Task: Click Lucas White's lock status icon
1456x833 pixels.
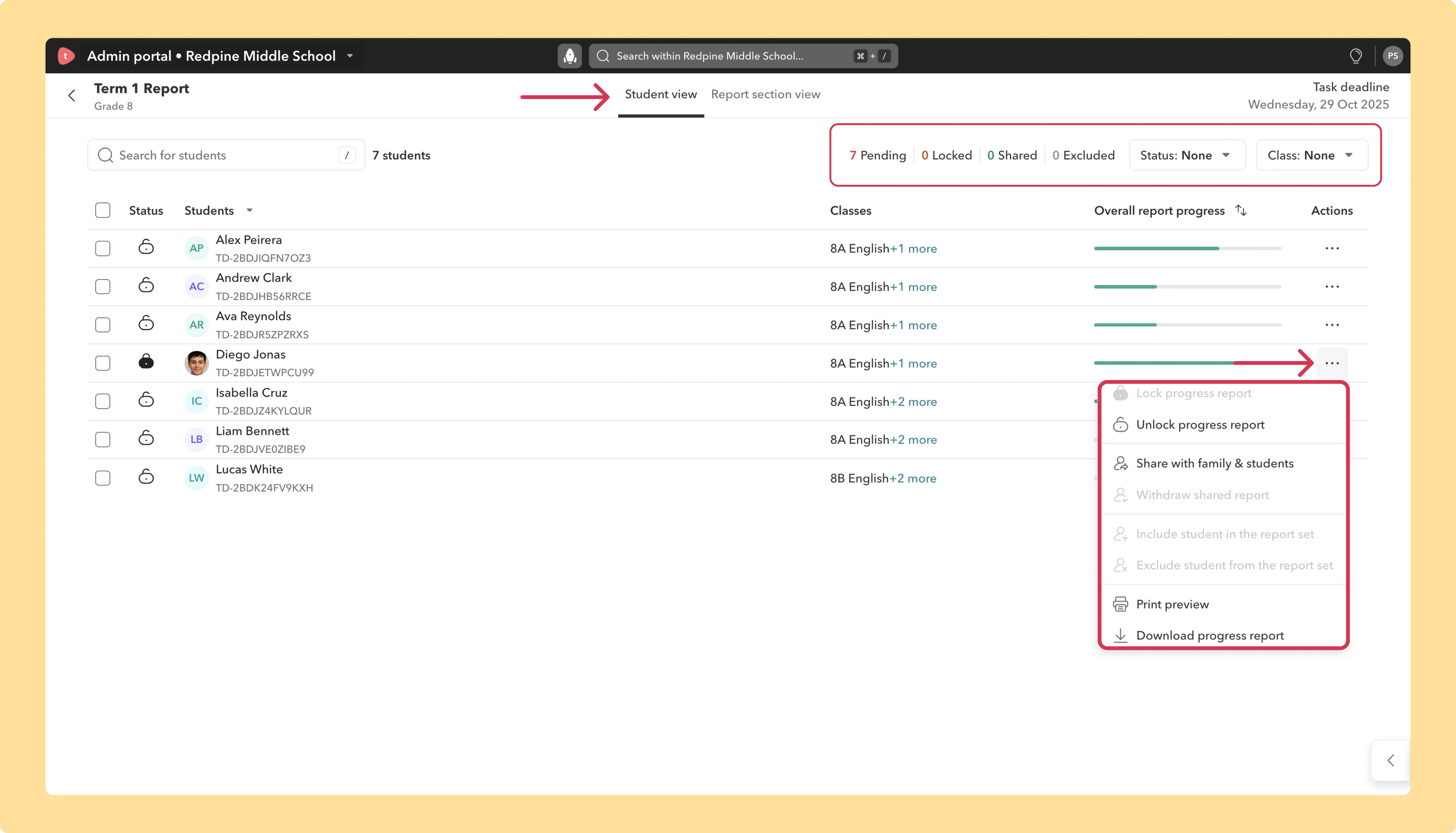Action: [x=146, y=477]
